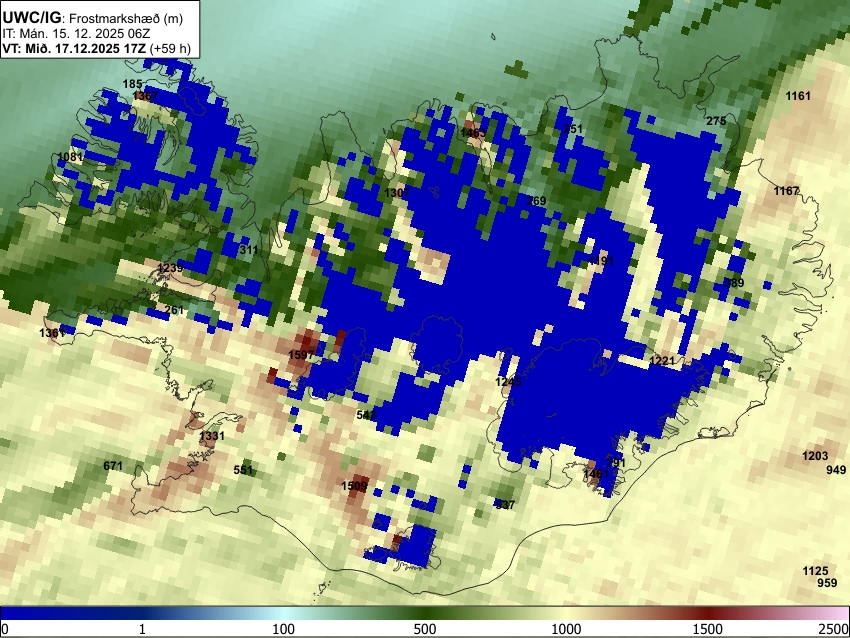850x638 pixels.
Task: Select the 1161 value label
Action: [798, 96]
